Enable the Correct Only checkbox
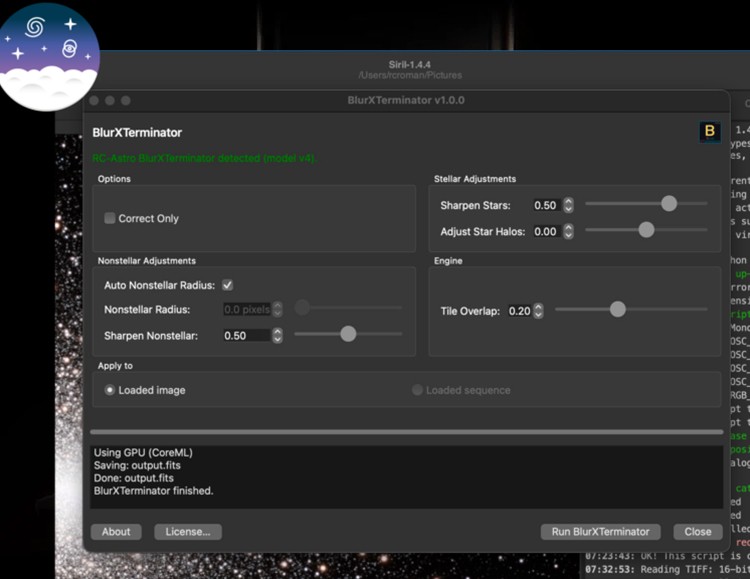 click(x=110, y=218)
